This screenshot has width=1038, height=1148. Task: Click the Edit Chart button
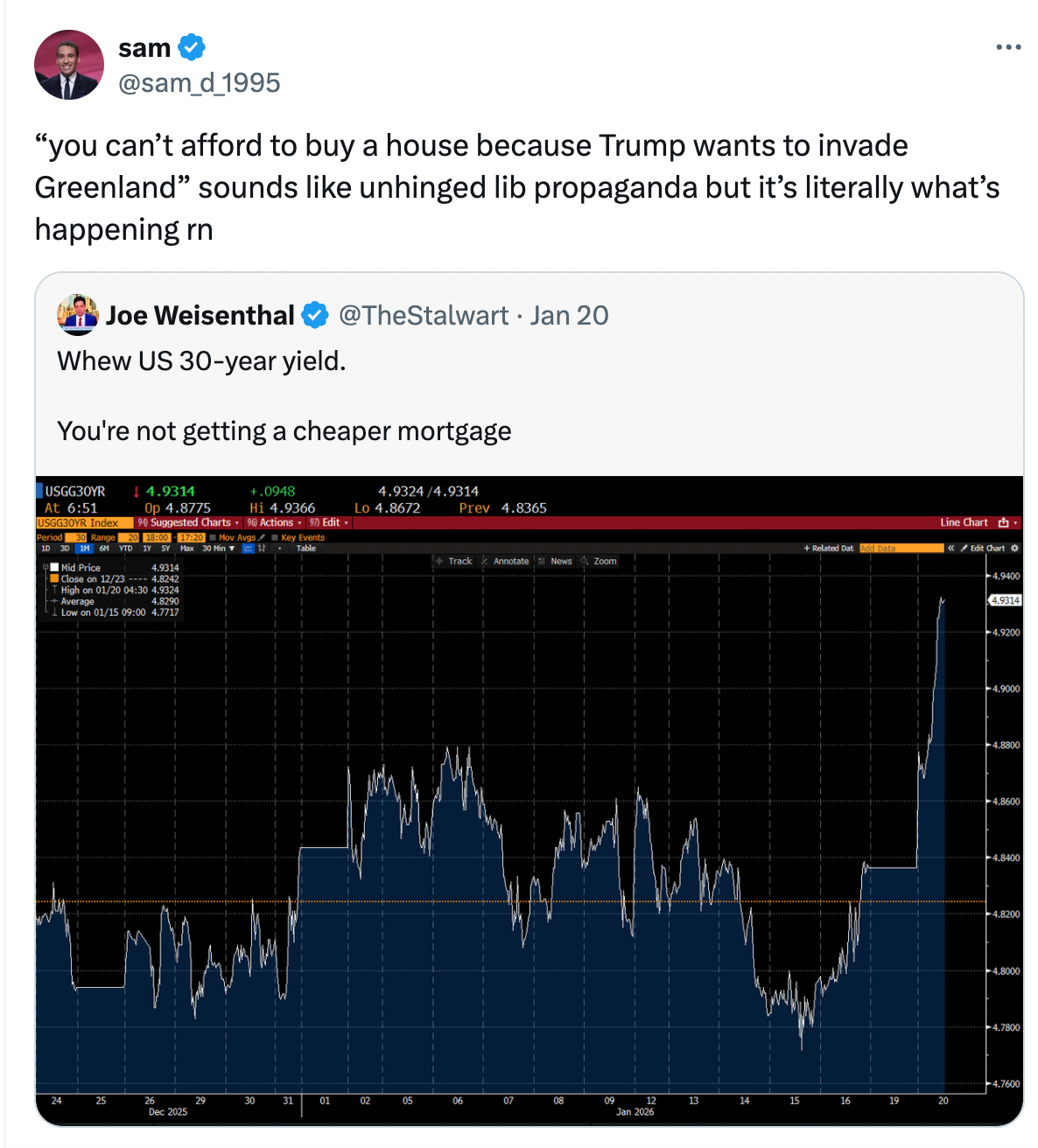tap(982, 549)
